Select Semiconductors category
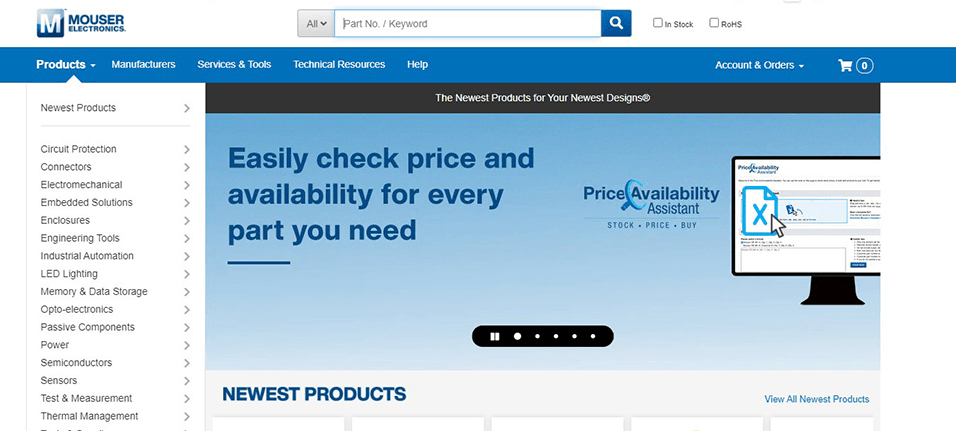 [76, 362]
